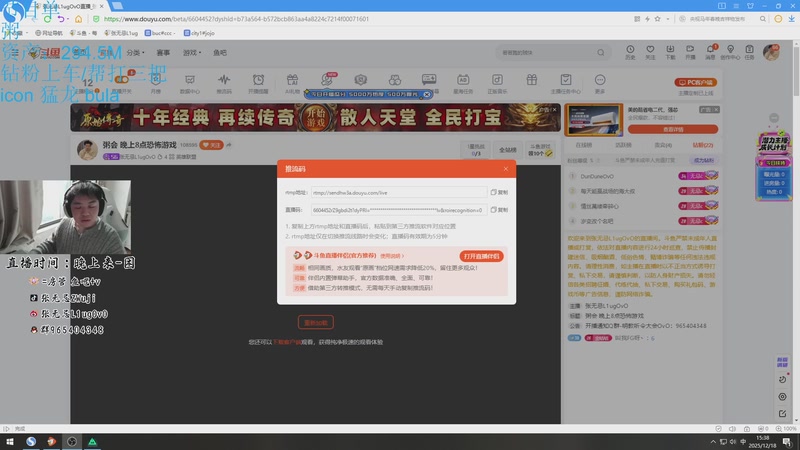800x450 pixels.
Task: Open the 开播提醒 alarm clock icon
Action: point(258,83)
